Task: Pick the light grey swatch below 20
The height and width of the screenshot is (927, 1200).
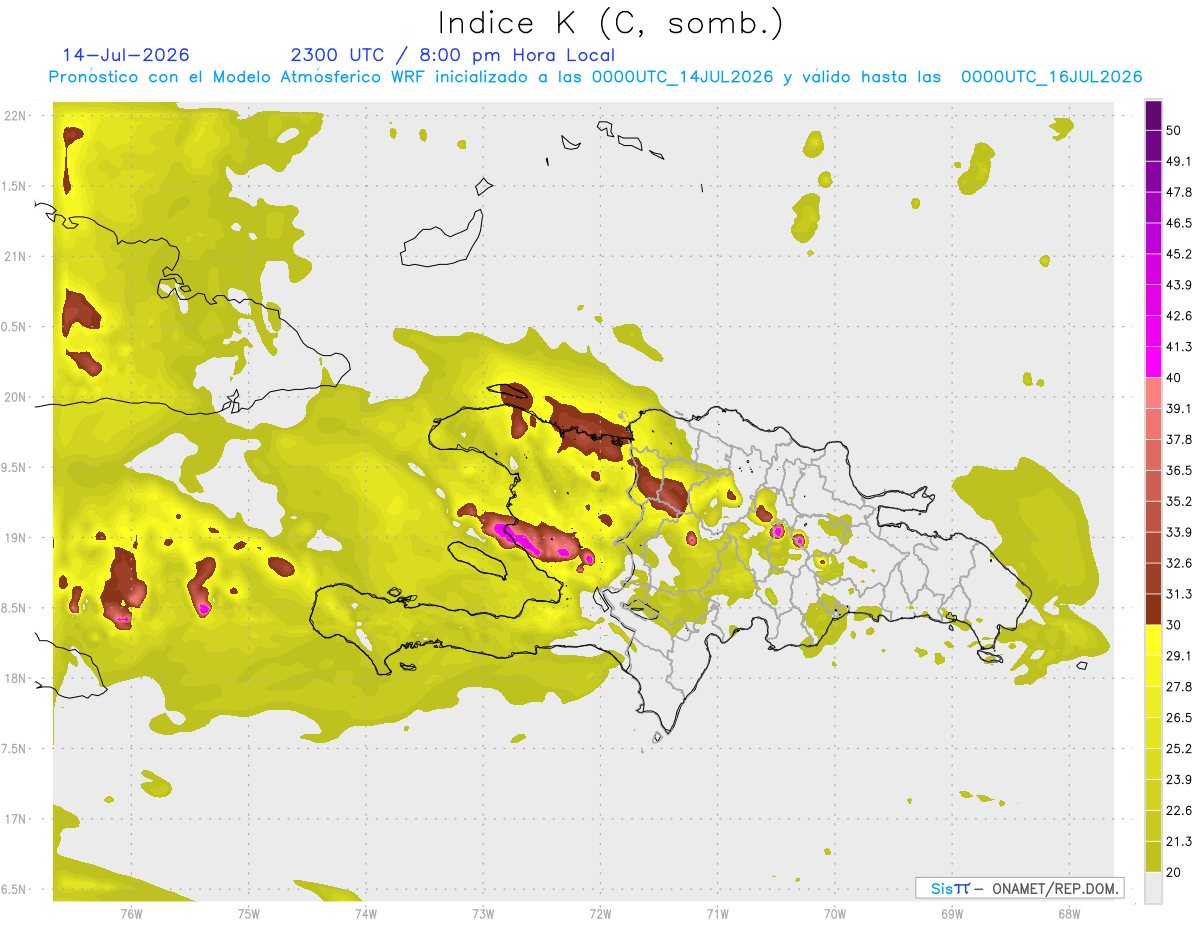Action: click(1153, 887)
